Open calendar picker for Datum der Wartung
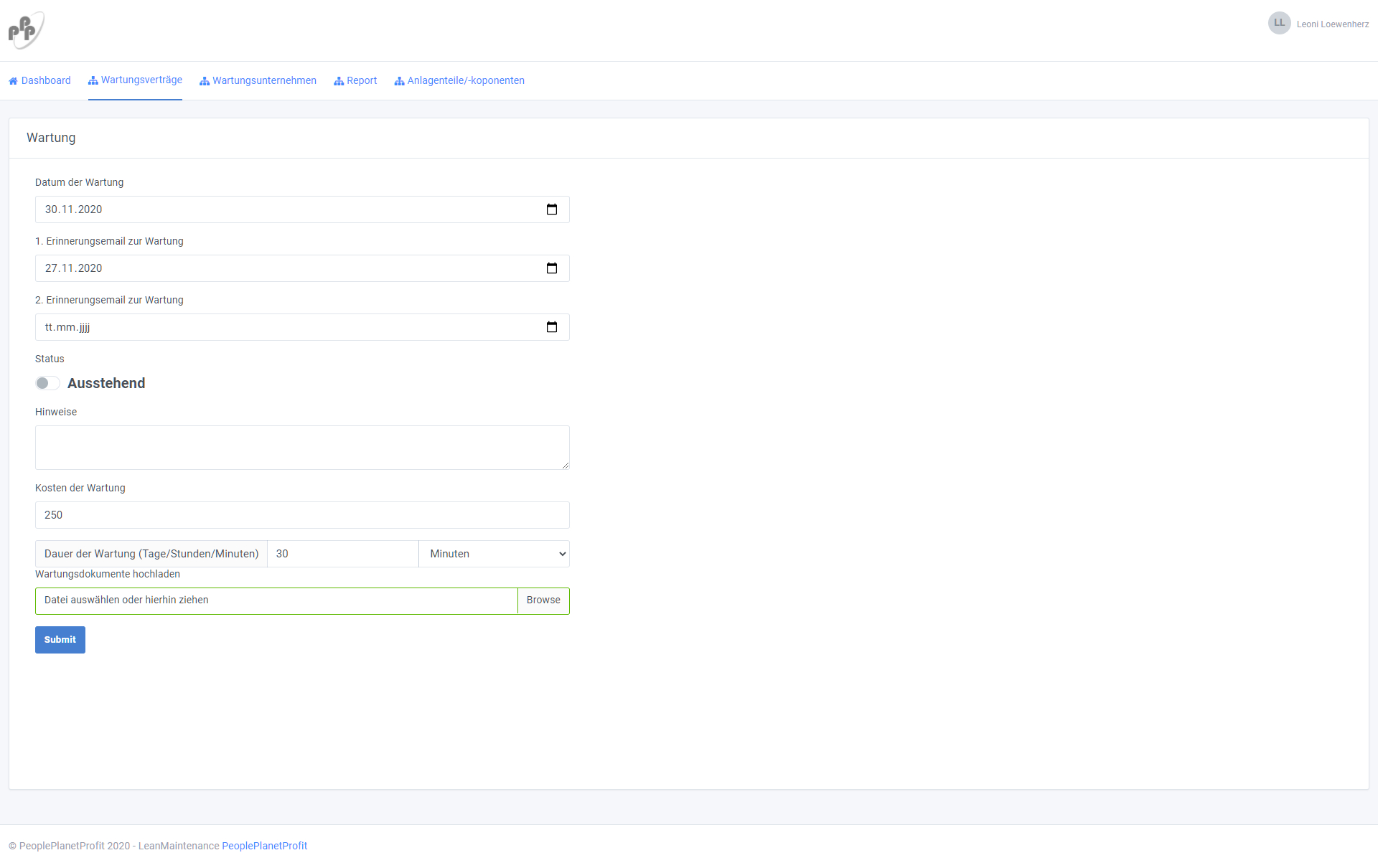Image resolution: width=1378 pixels, height=868 pixels. [551, 209]
